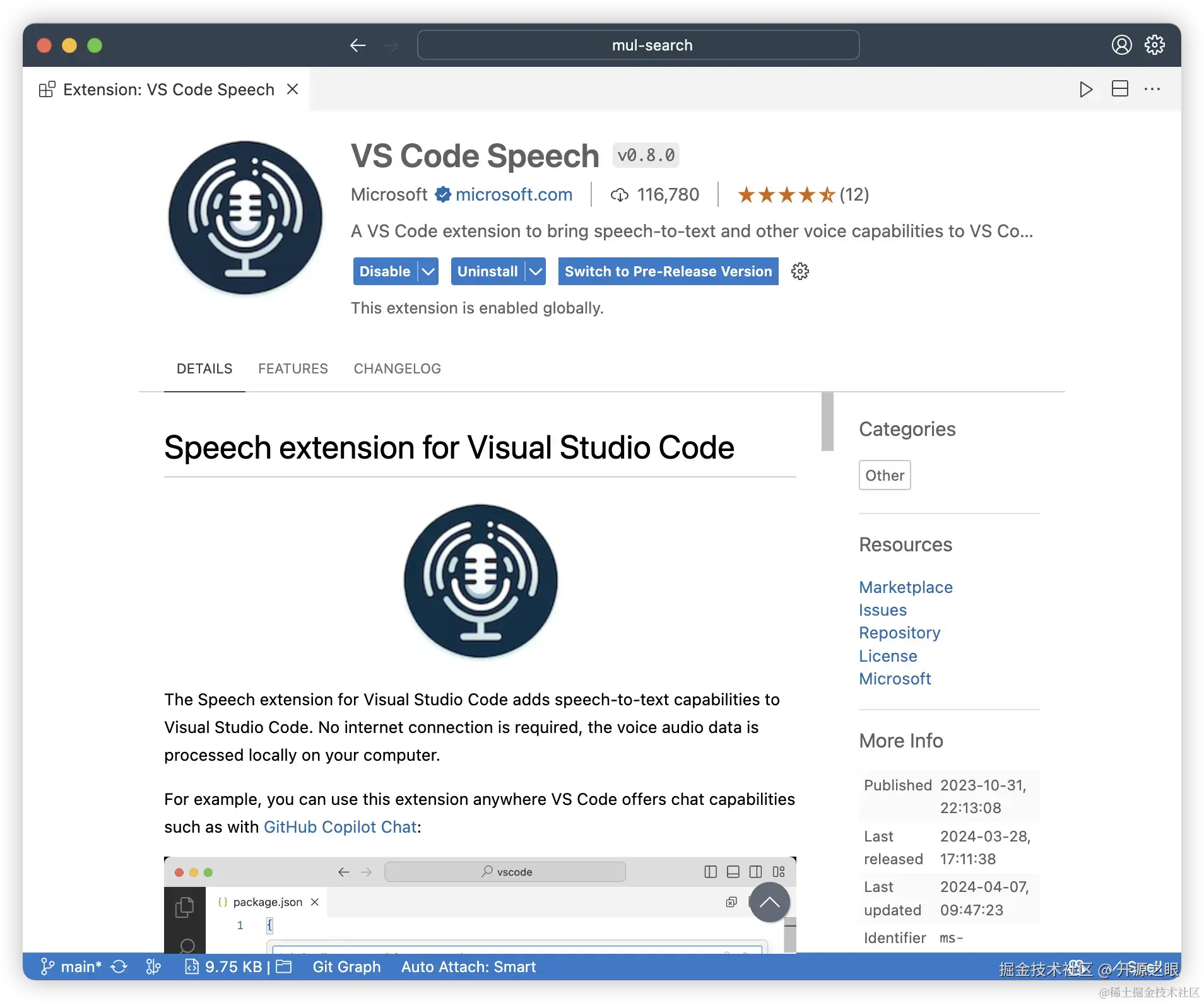
Task: Open the microsoft.com publisher link
Action: (514, 194)
